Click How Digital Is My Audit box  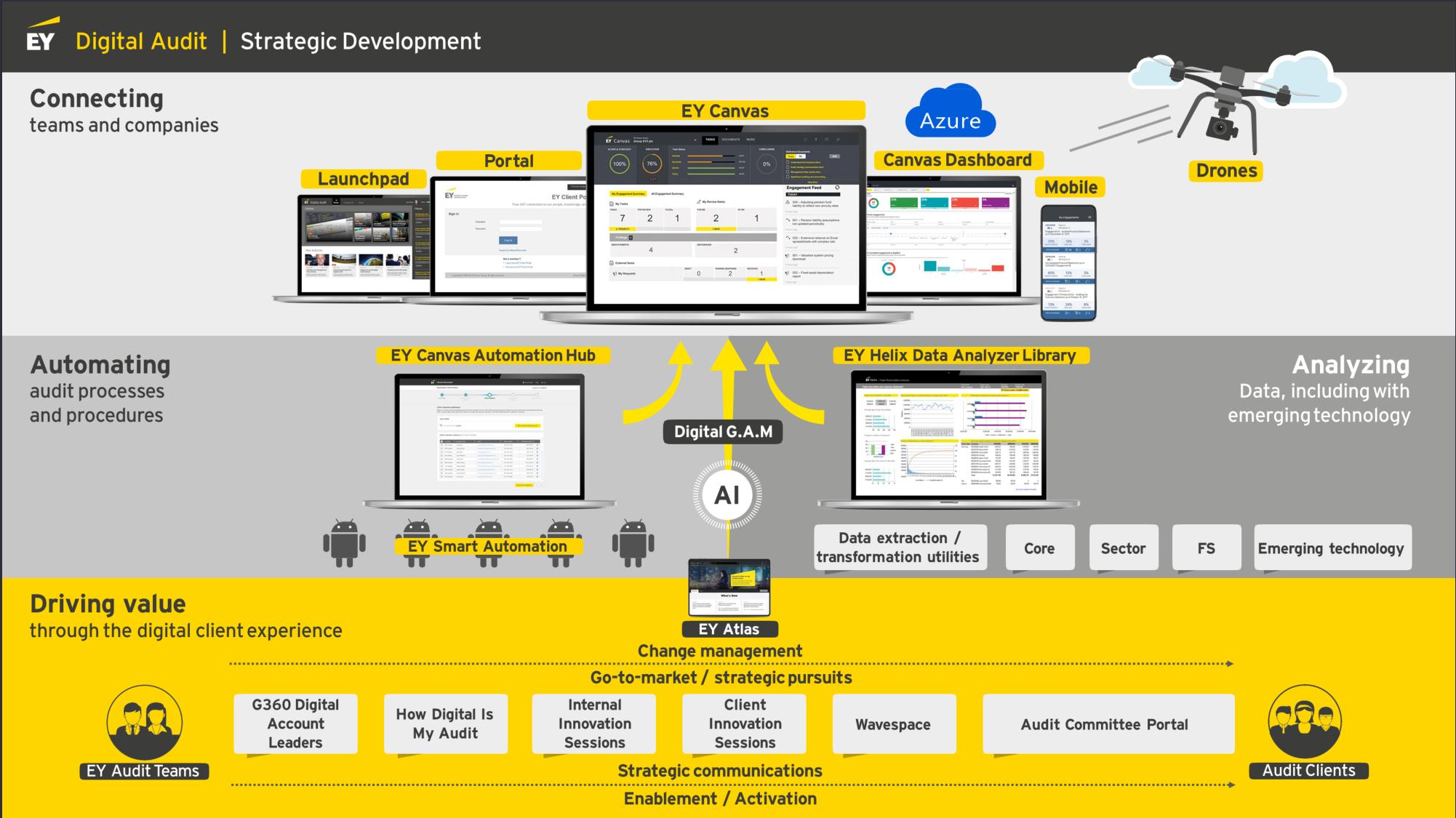pyautogui.click(x=445, y=723)
